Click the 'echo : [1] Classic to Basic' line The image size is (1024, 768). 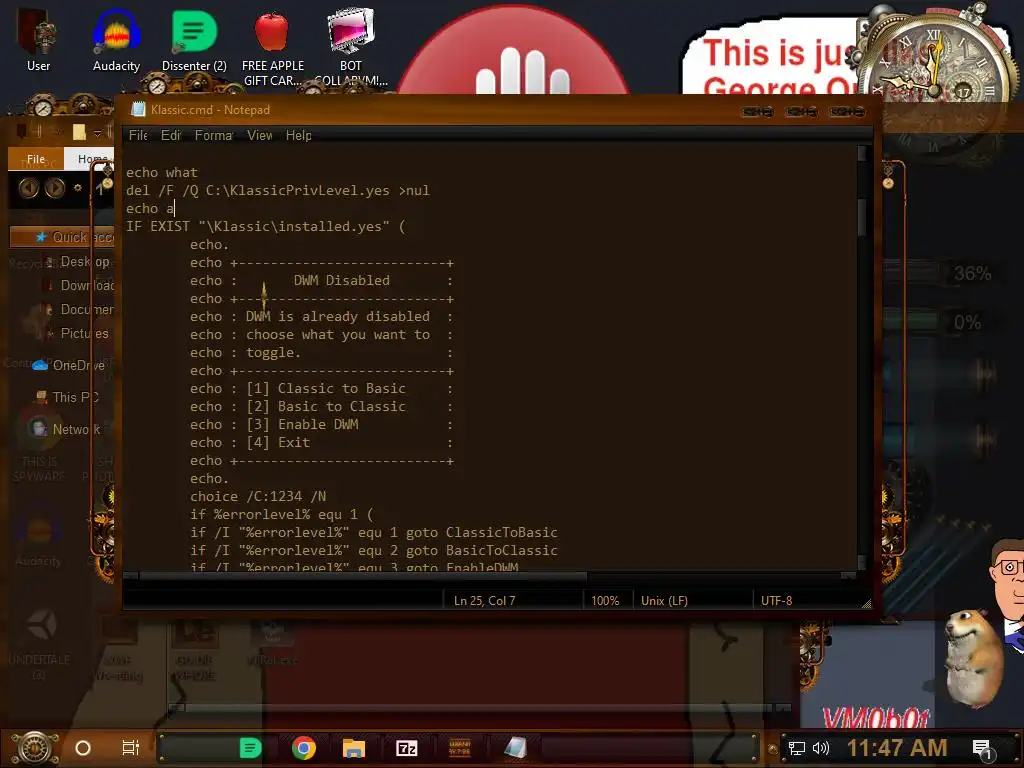(321, 389)
